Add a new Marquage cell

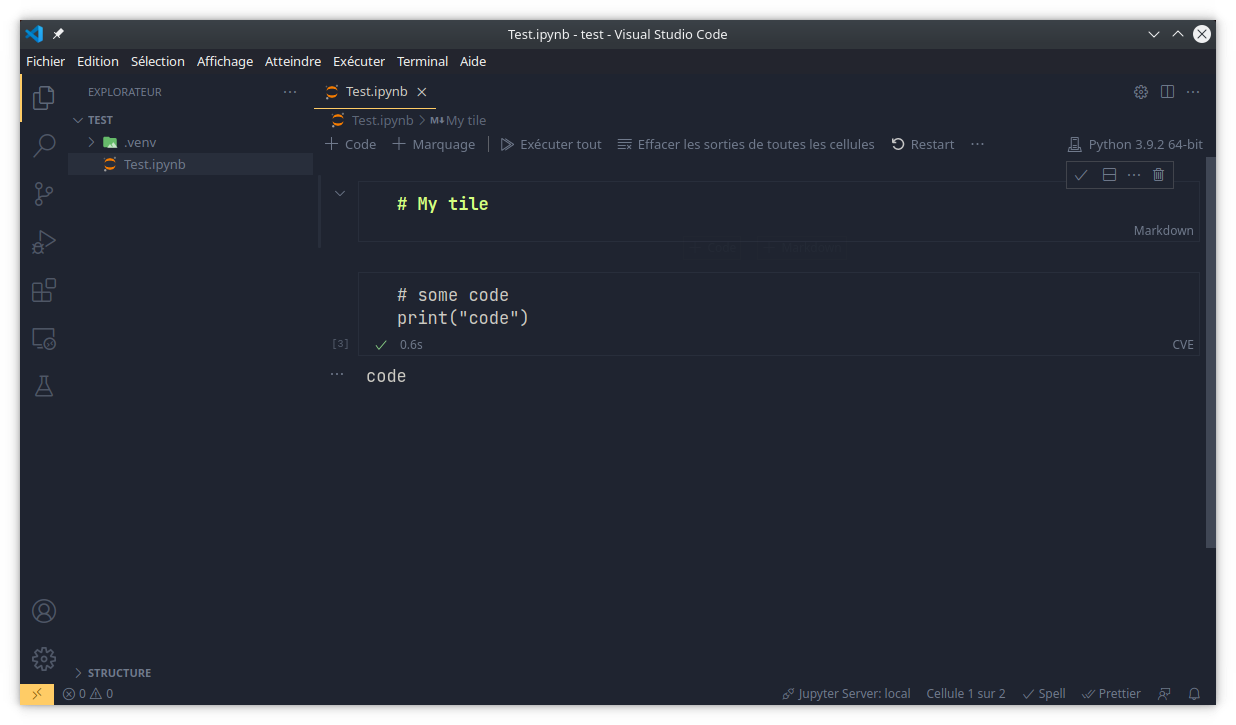[434, 144]
